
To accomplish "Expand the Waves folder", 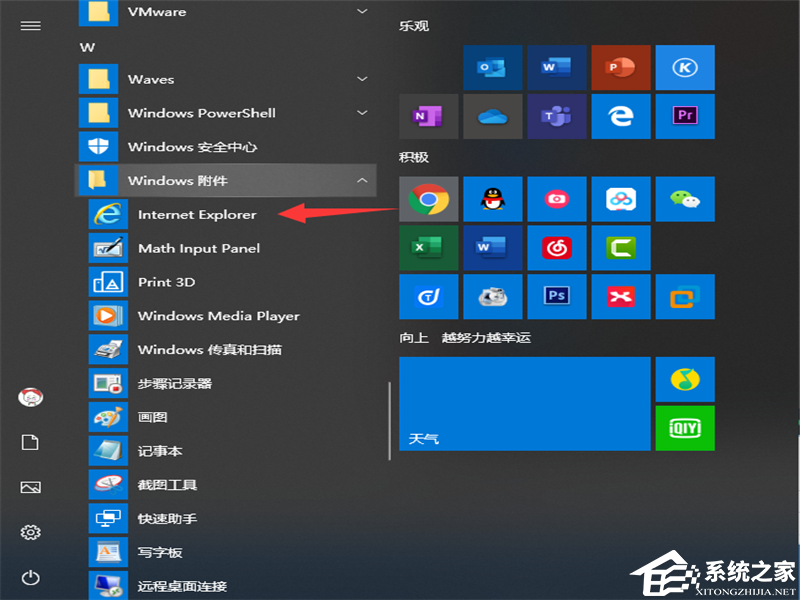I will [x=361, y=79].
